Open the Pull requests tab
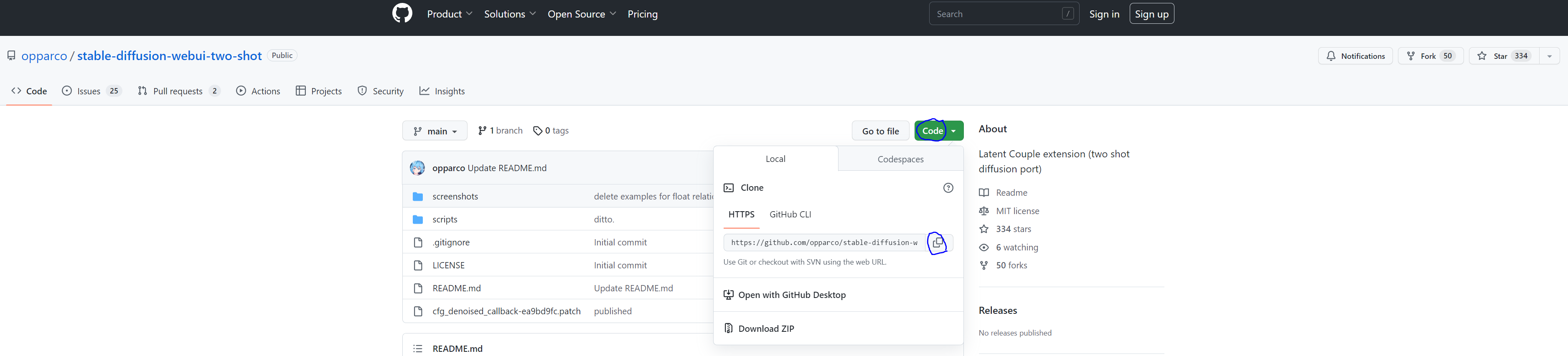This screenshot has height=356, width=1568. pyautogui.click(x=178, y=91)
